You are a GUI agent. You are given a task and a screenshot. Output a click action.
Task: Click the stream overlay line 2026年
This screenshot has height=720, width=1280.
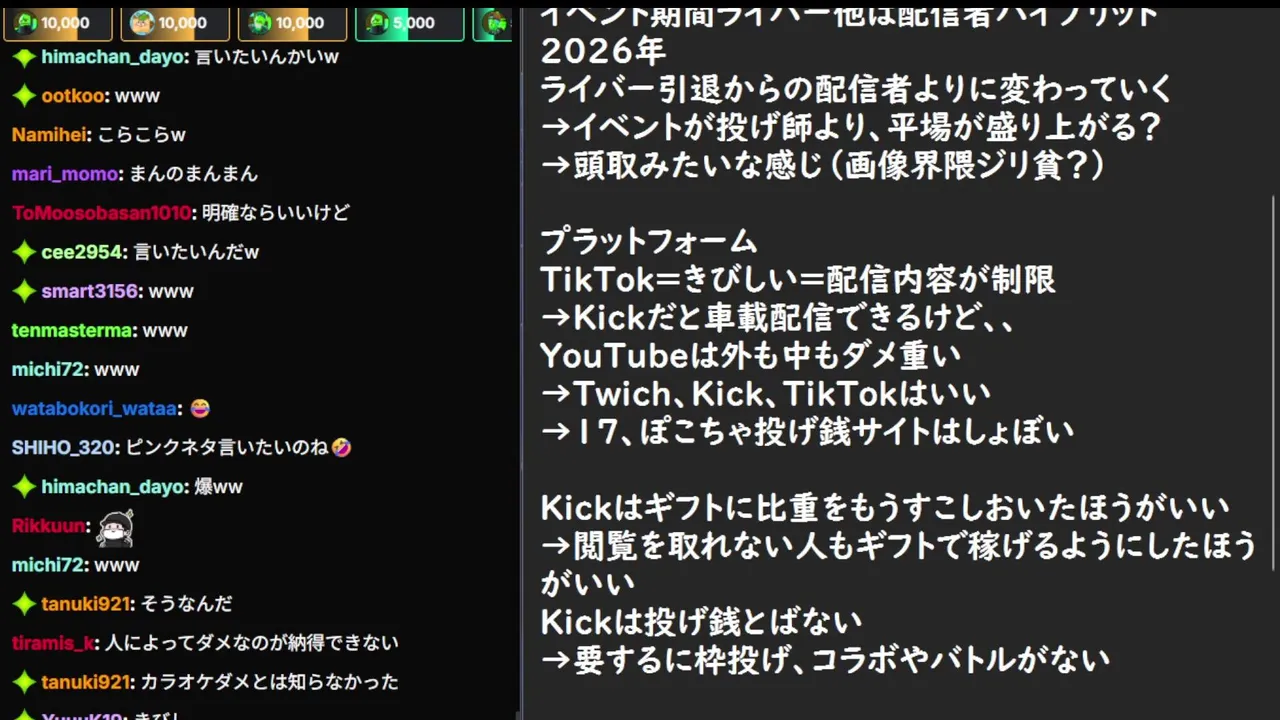[603, 51]
